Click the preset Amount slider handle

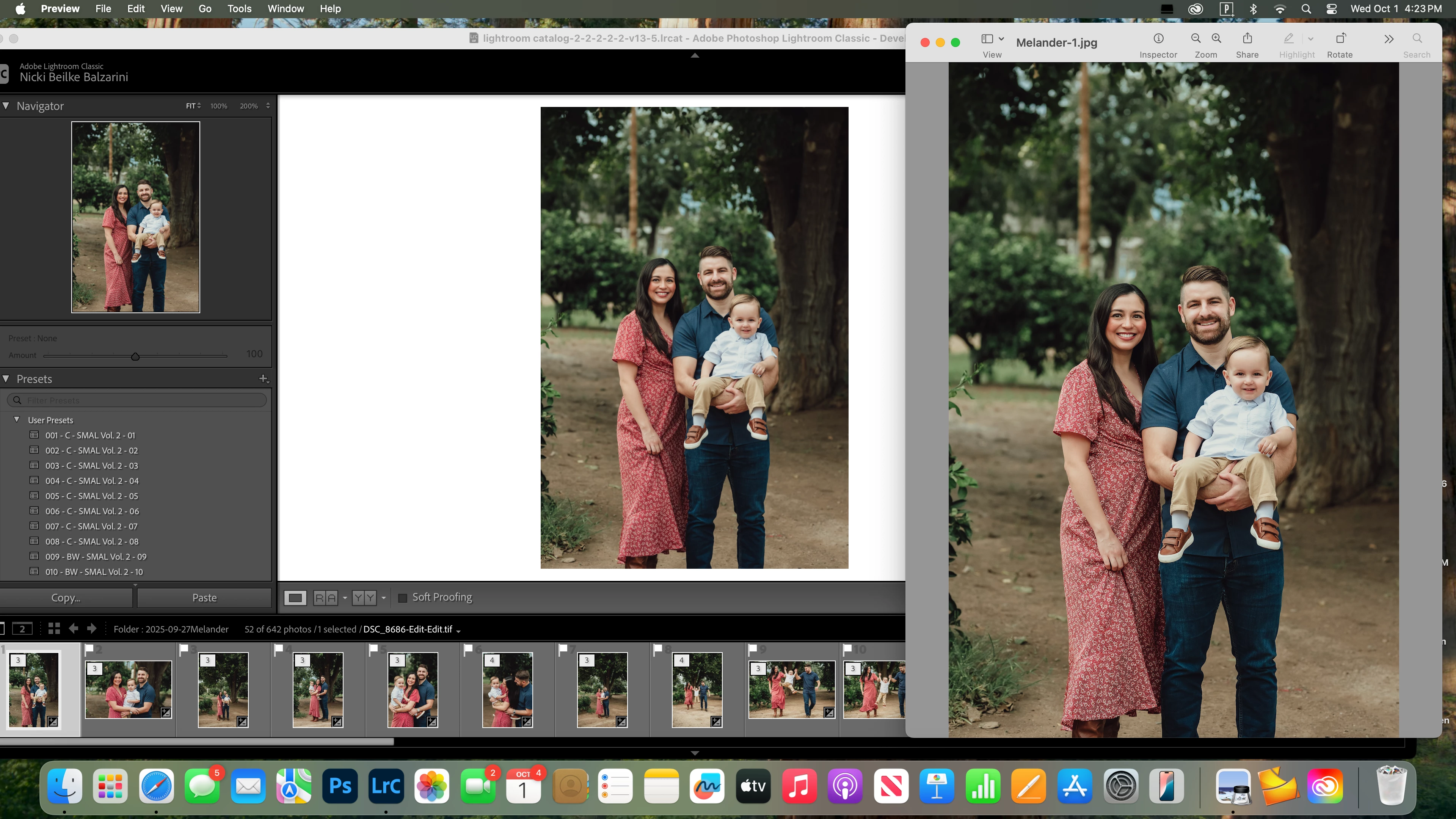point(135,357)
